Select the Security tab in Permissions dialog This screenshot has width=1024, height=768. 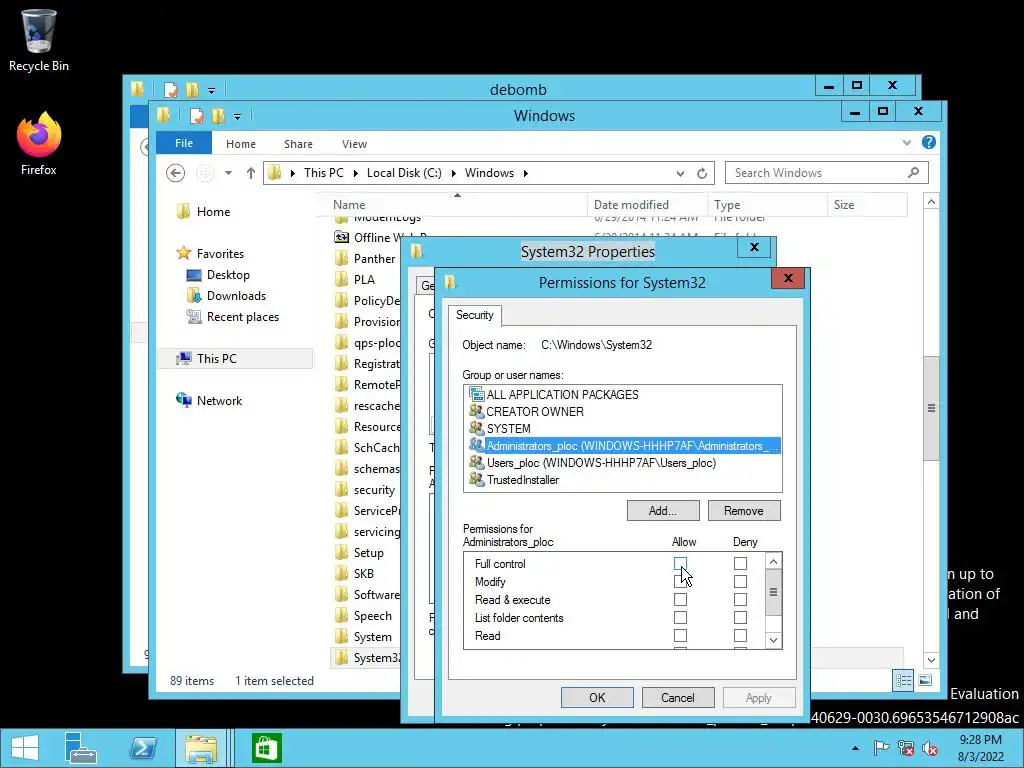click(475, 315)
